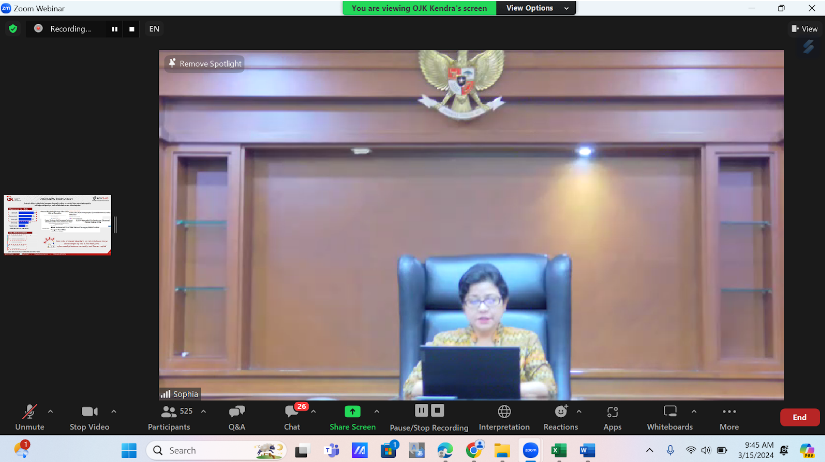
Task: Open the Chat panel
Action: click(x=292, y=412)
